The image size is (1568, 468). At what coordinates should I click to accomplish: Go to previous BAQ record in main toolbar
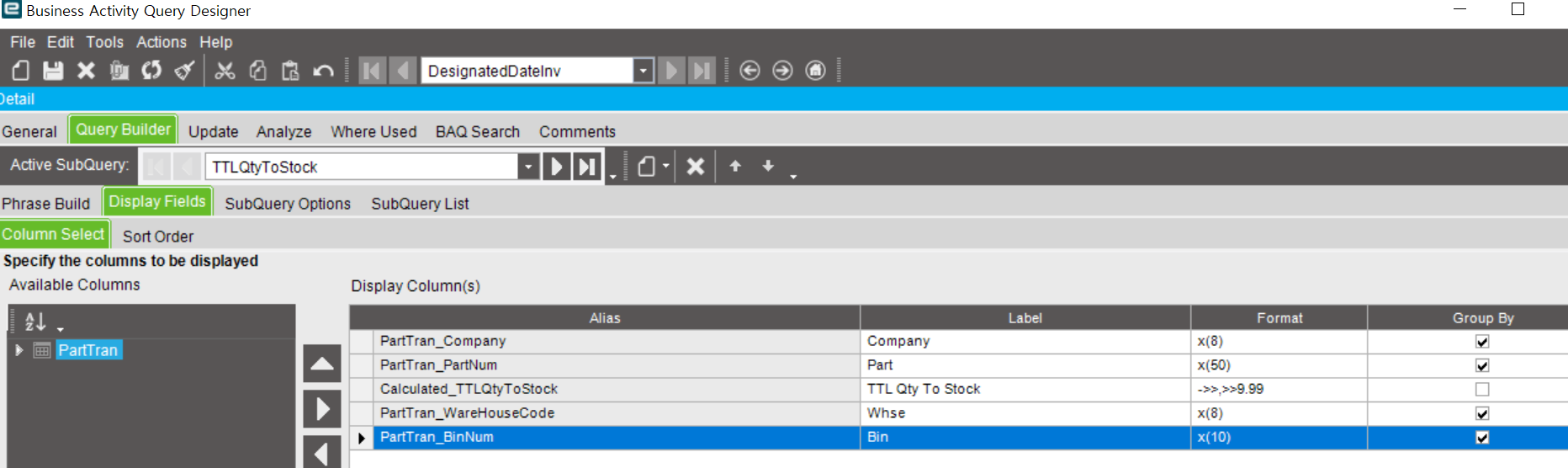[403, 71]
